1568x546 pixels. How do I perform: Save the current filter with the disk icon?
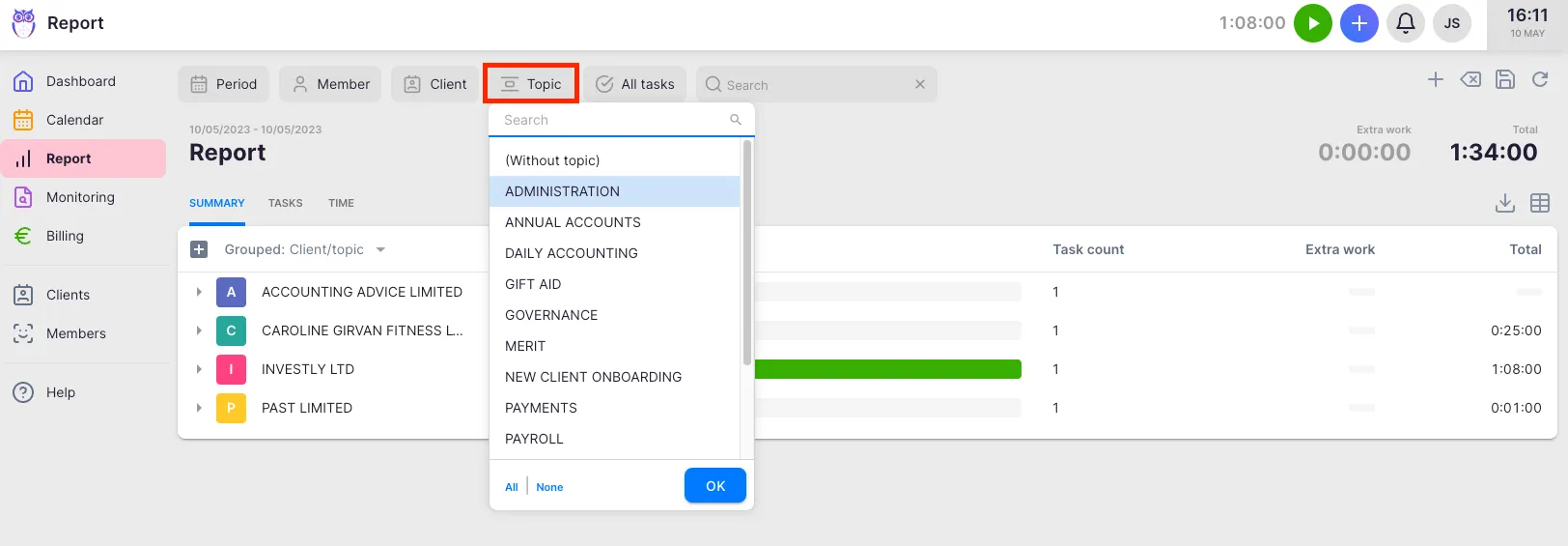pos(1504,80)
